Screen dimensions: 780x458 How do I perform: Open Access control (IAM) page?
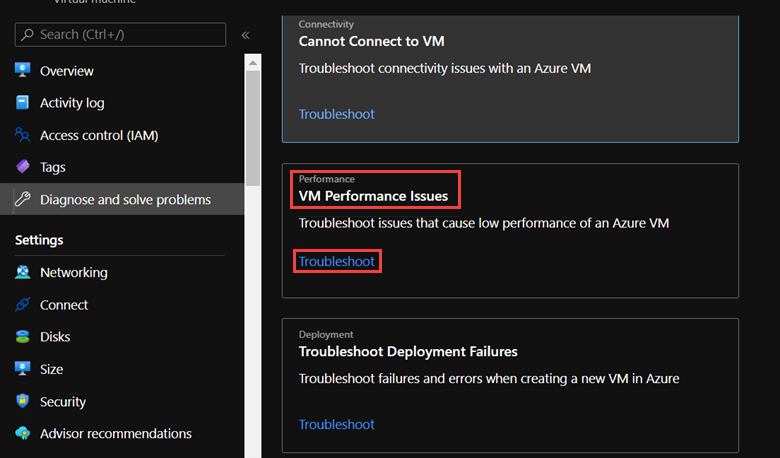99,135
